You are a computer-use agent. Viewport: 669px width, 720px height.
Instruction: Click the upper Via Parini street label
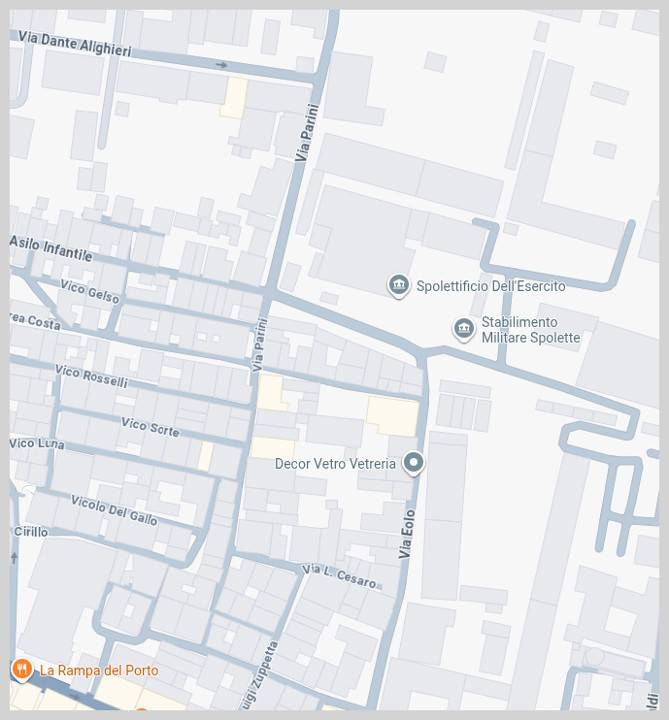(x=307, y=133)
